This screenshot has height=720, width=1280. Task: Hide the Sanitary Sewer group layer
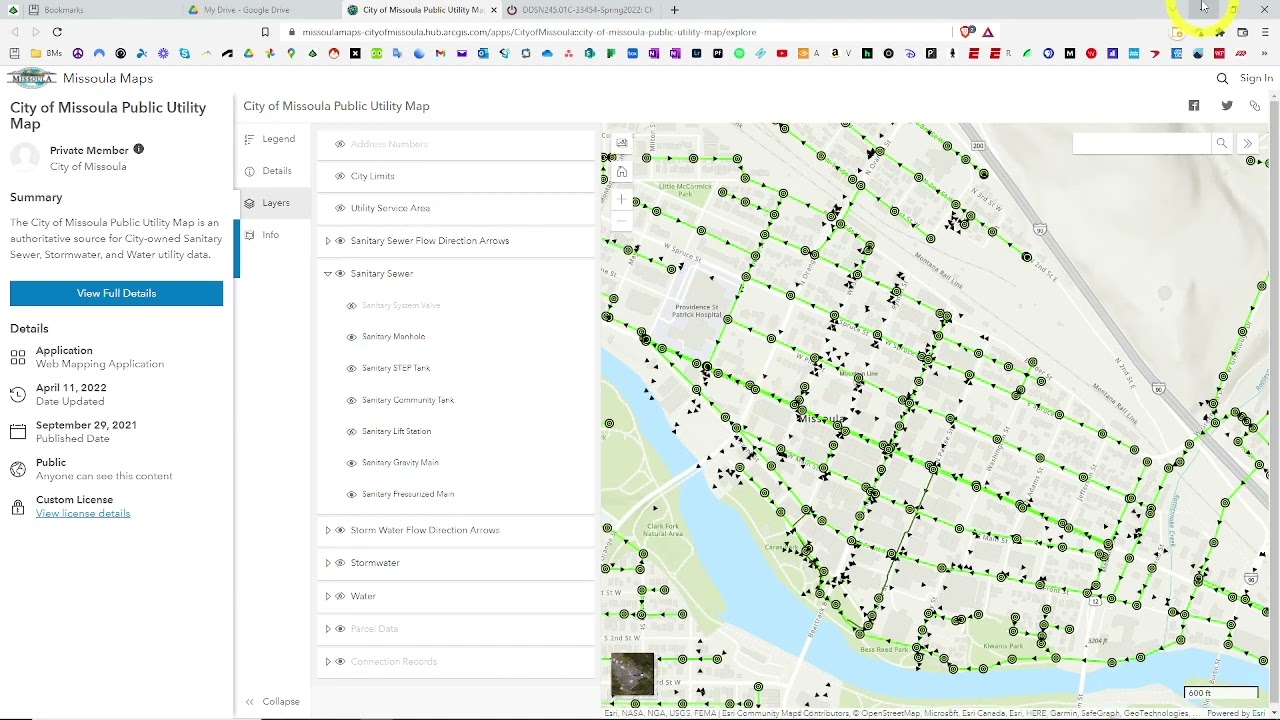point(340,274)
